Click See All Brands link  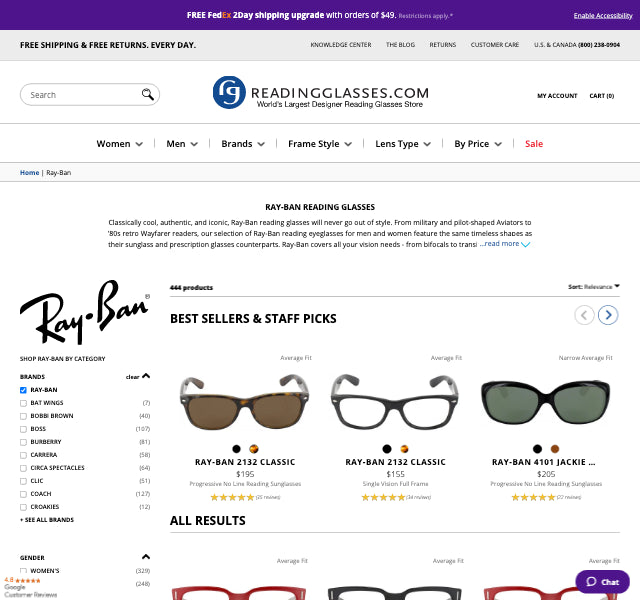(47, 520)
